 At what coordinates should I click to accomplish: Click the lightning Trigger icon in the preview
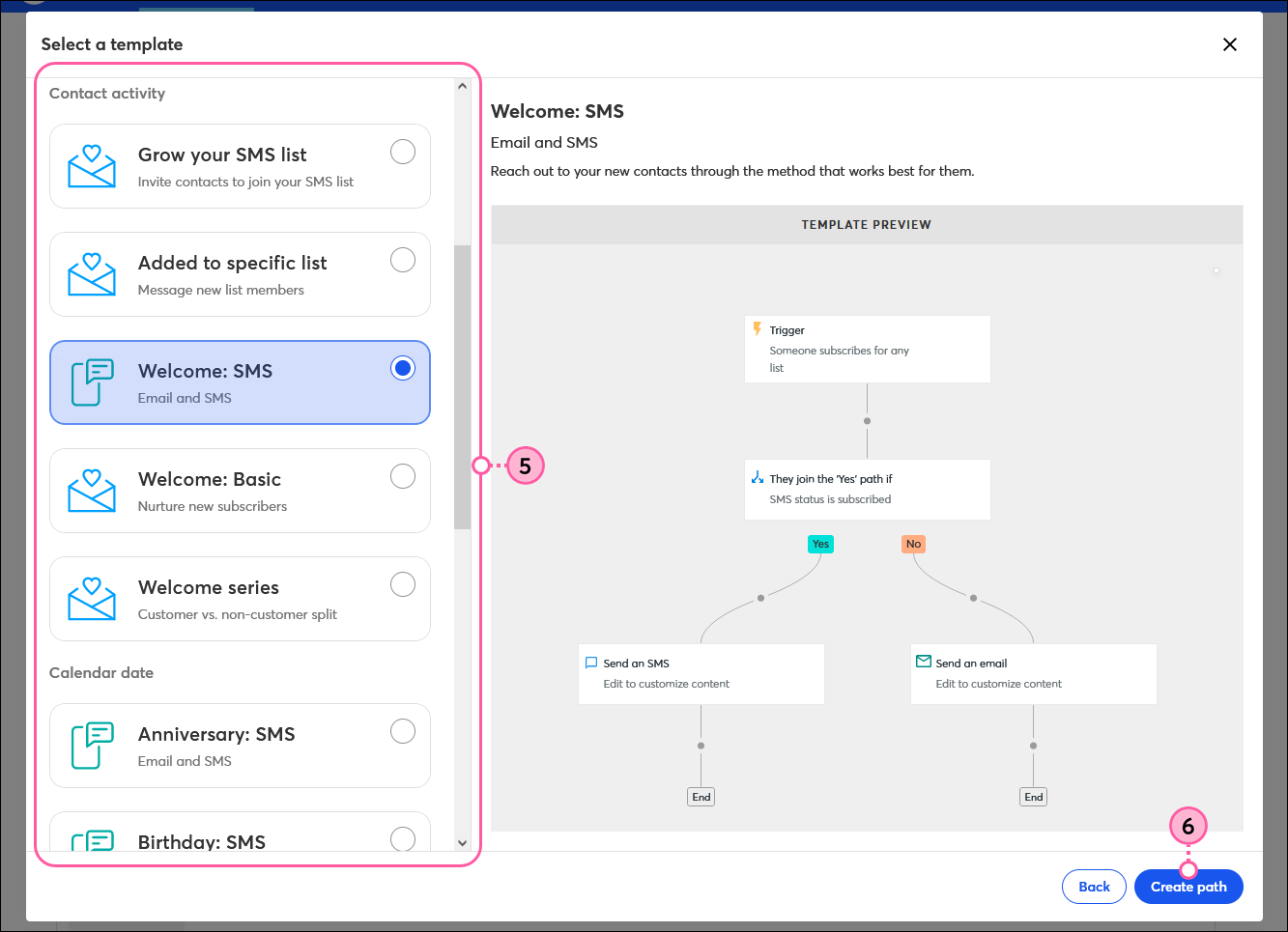pos(758,329)
